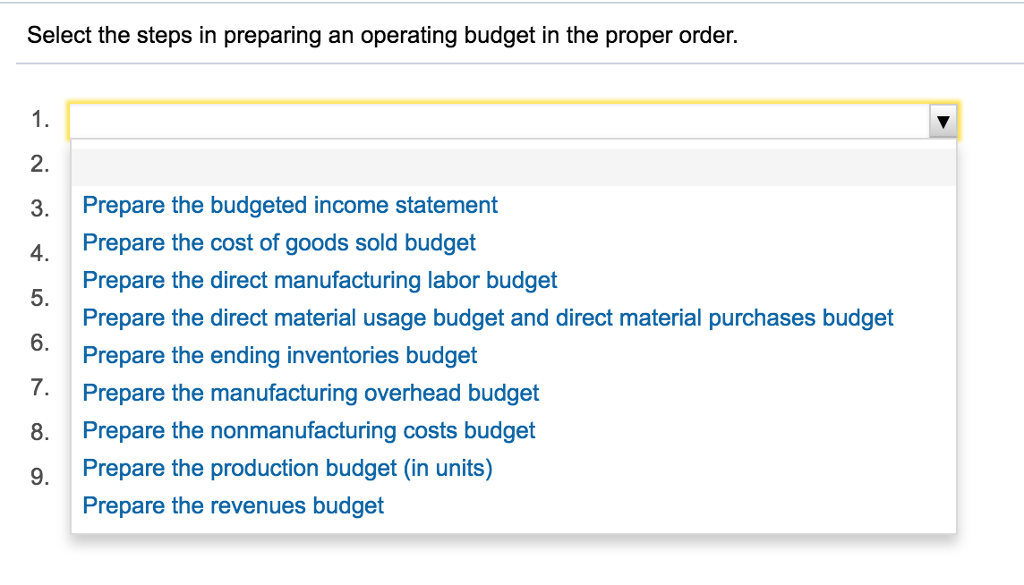Select "Prepare the ending inventories budget"
Viewport: 1024px width, 585px height.
tap(280, 355)
